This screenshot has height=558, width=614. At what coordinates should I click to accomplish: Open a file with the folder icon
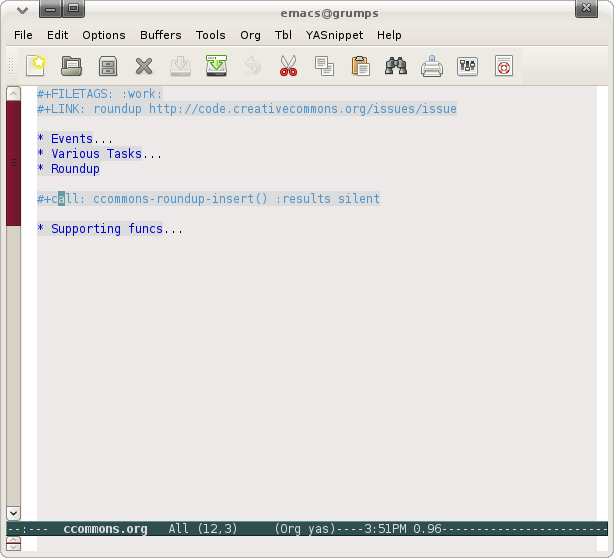pos(72,67)
